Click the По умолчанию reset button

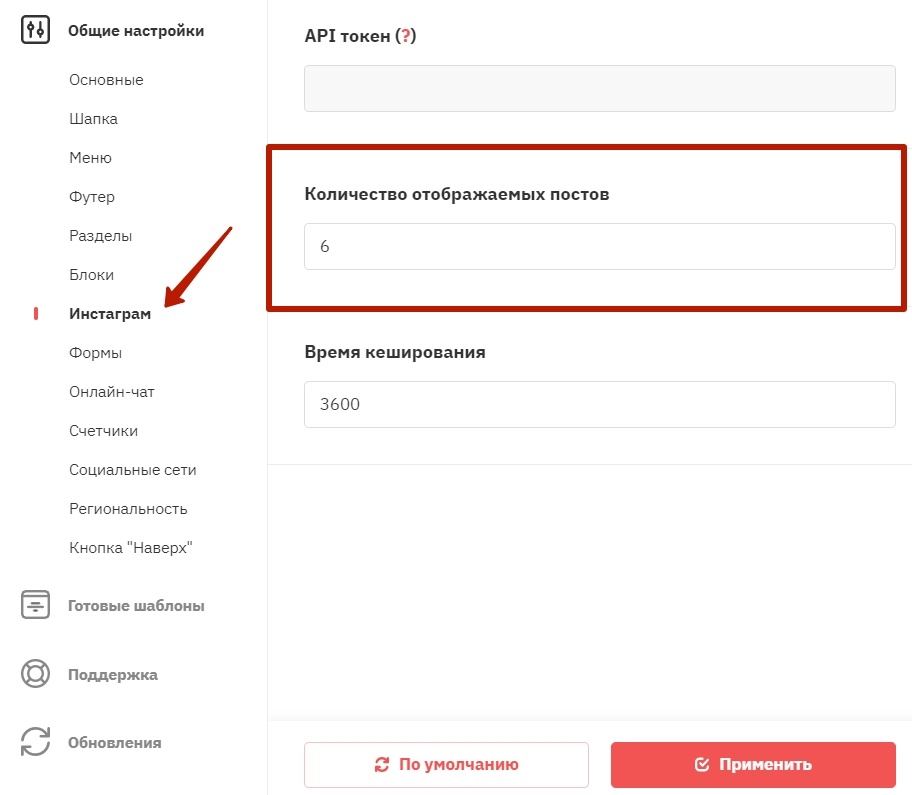[446, 764]
